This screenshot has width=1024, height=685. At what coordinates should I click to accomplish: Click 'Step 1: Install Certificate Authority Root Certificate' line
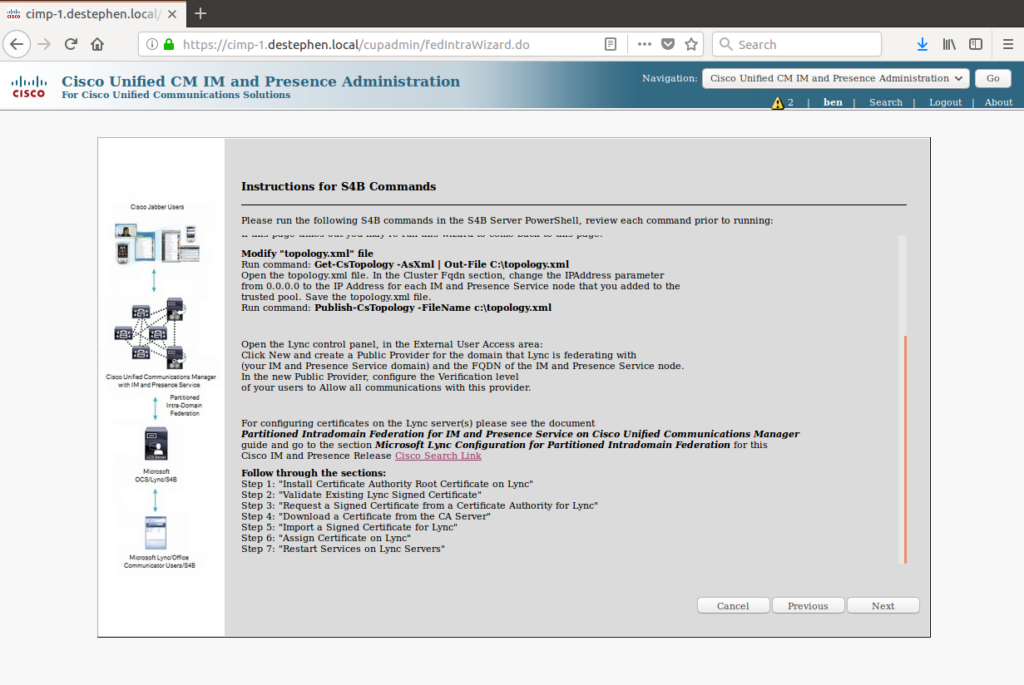[x=387, y=484]
